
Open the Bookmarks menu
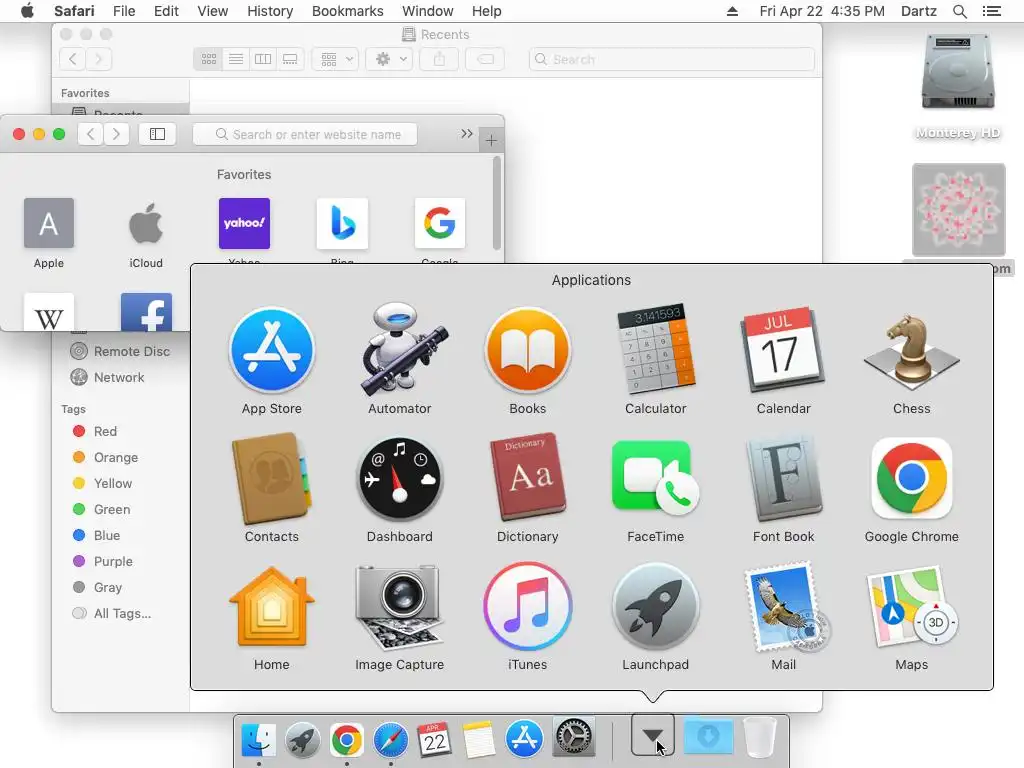coord(348,11)
